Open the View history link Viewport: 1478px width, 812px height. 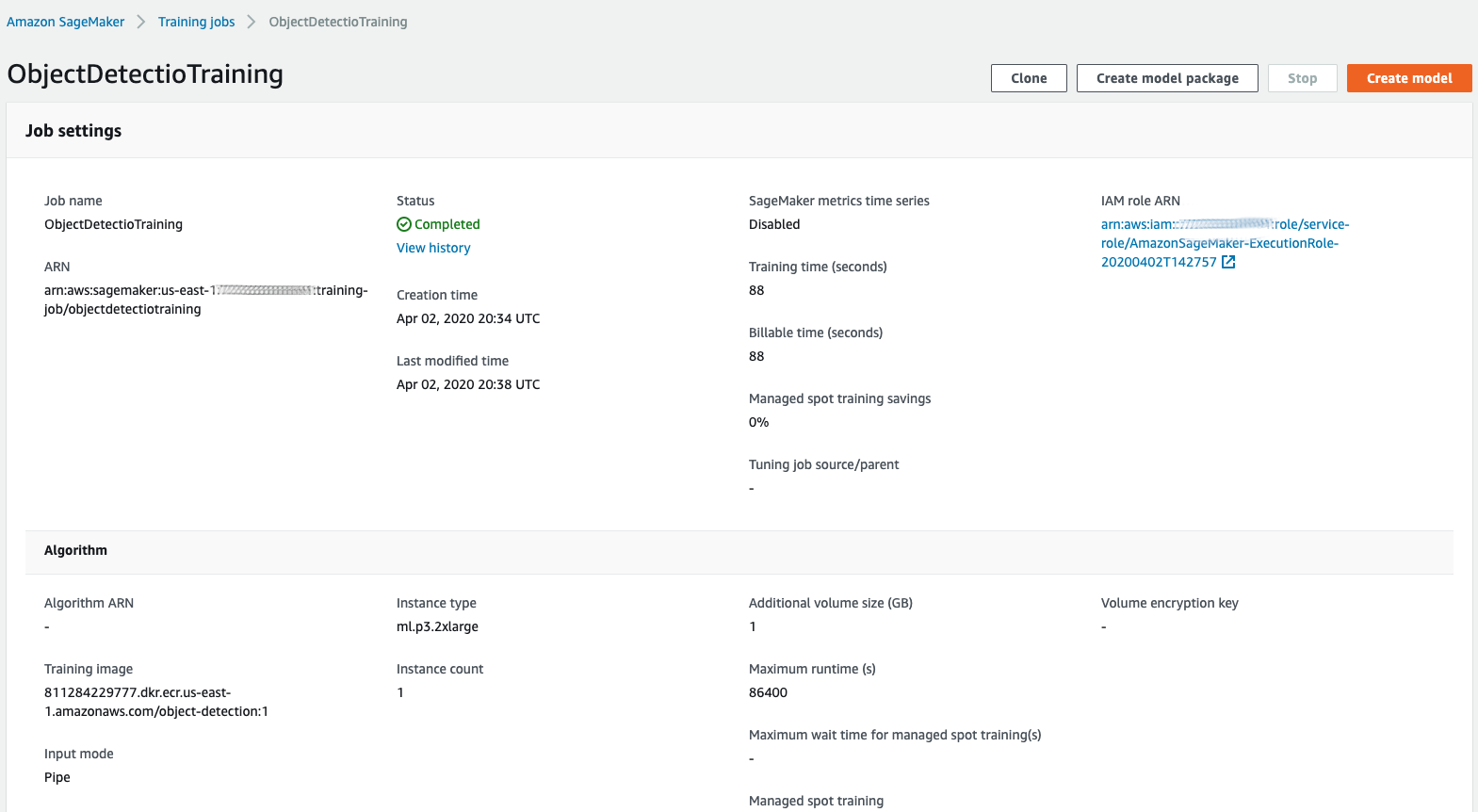point(433,248)
